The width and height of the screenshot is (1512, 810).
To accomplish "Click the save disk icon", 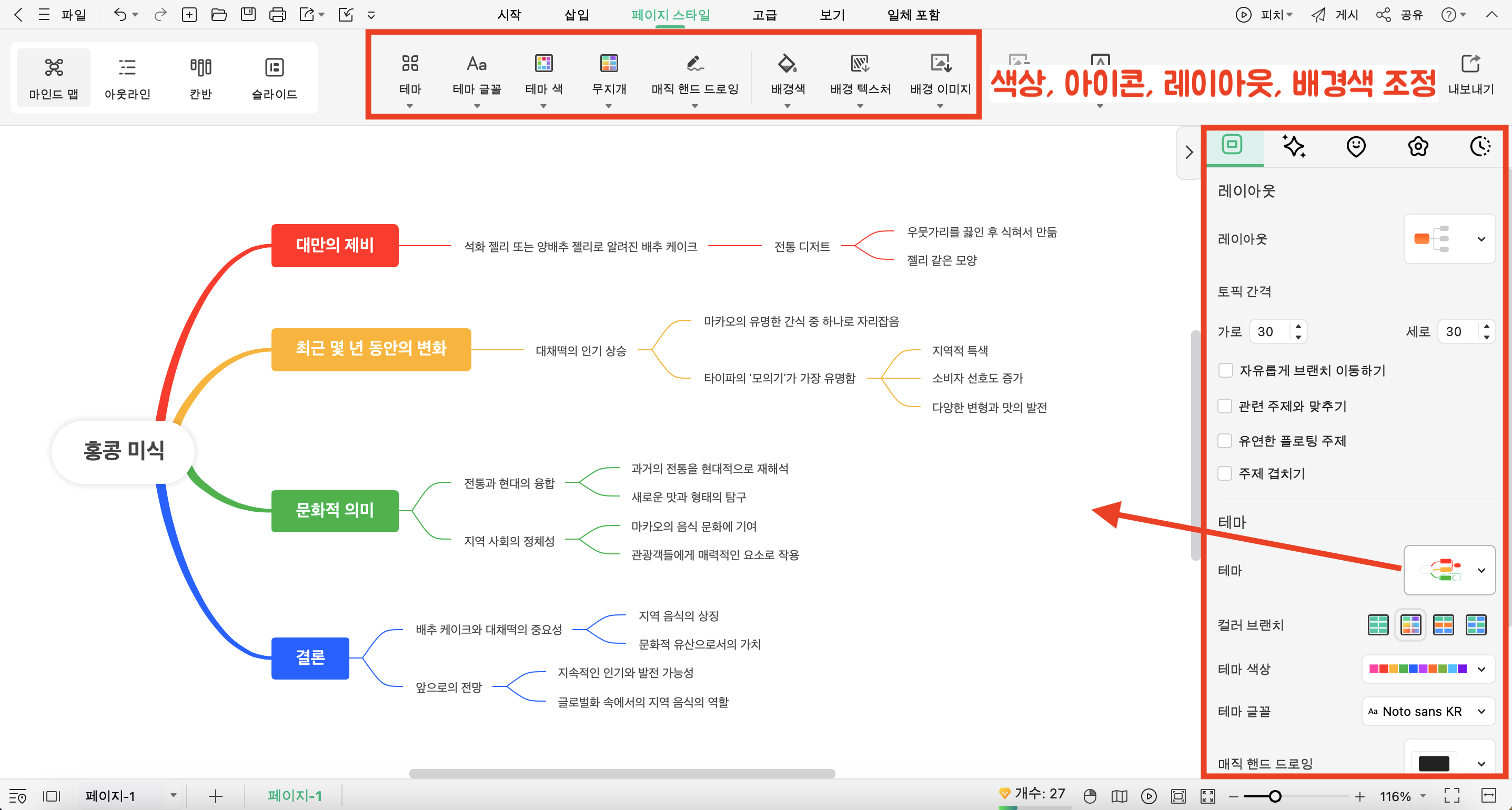I will 248,15.
